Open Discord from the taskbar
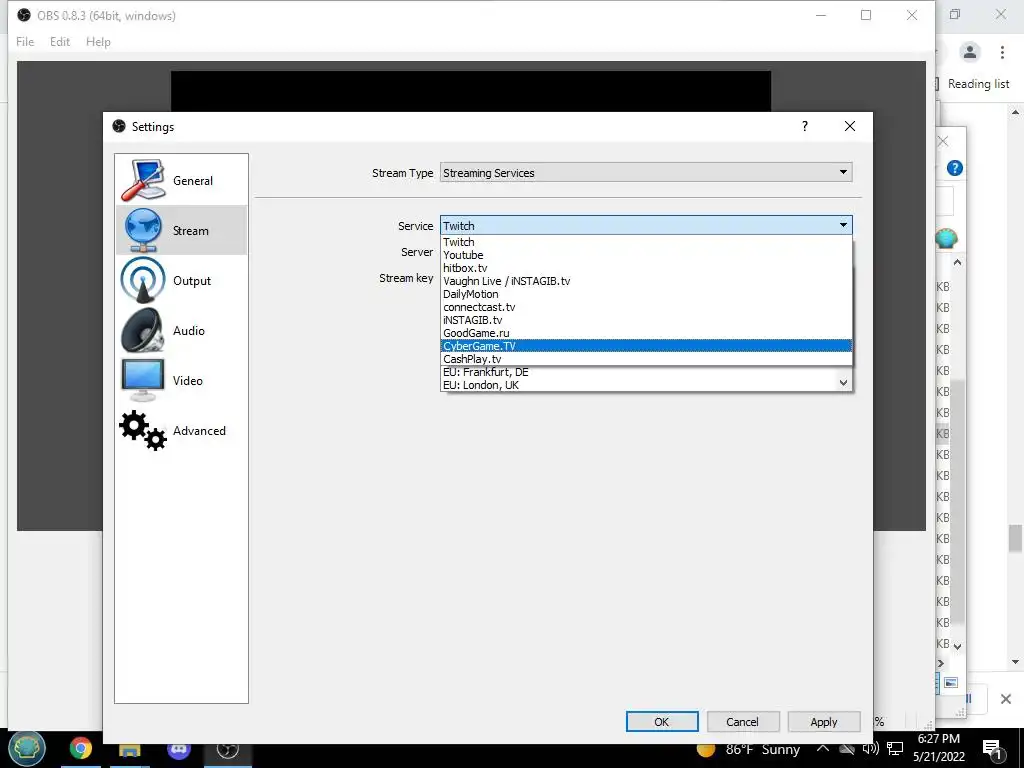Image resolution: width=1024 pixels, height=768 pixels. tap(178, 750)
